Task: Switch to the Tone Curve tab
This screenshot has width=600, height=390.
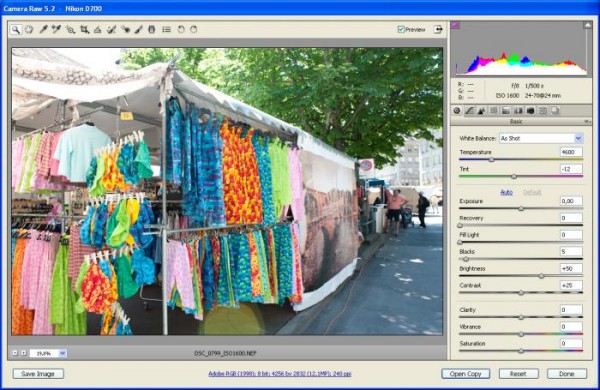Action: [x=469, y=111]
